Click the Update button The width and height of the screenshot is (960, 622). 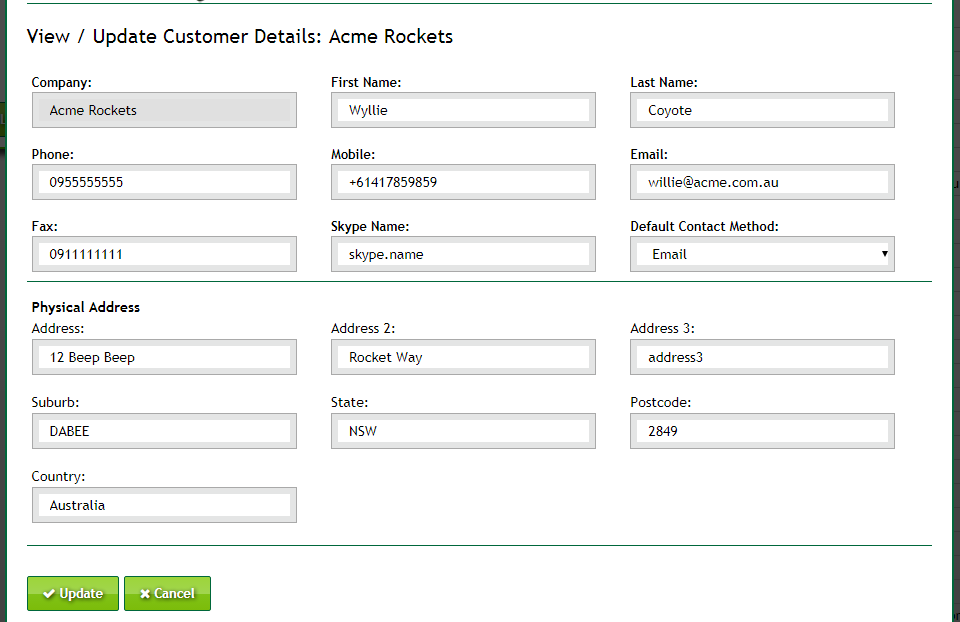pos(73,593)
